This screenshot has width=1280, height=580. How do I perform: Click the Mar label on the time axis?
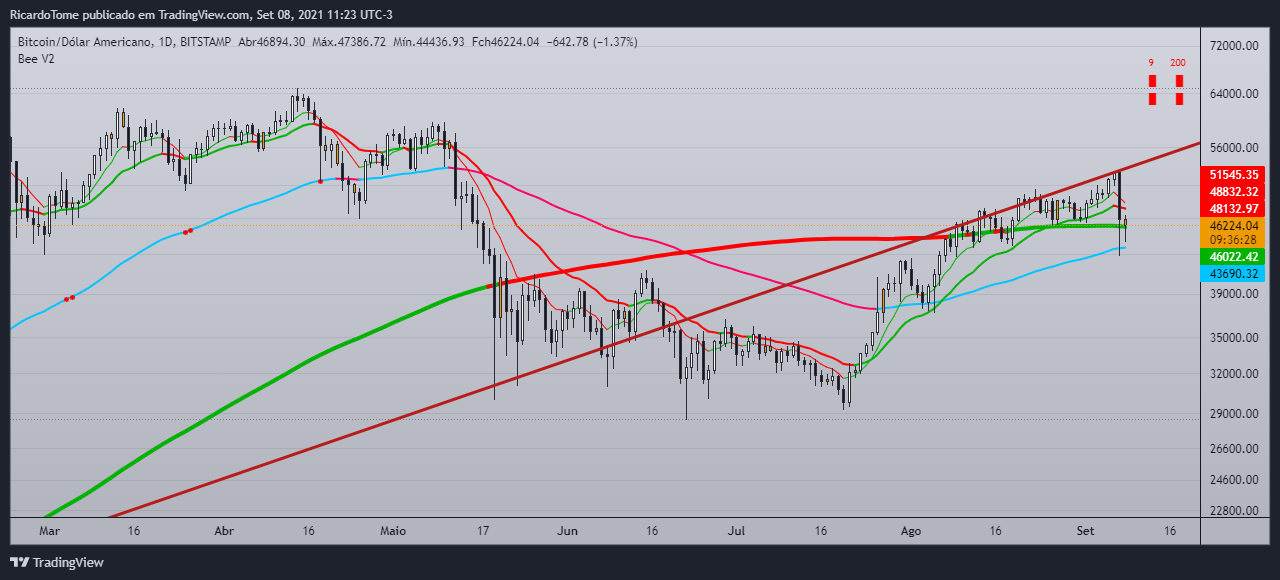click(49, 531)
